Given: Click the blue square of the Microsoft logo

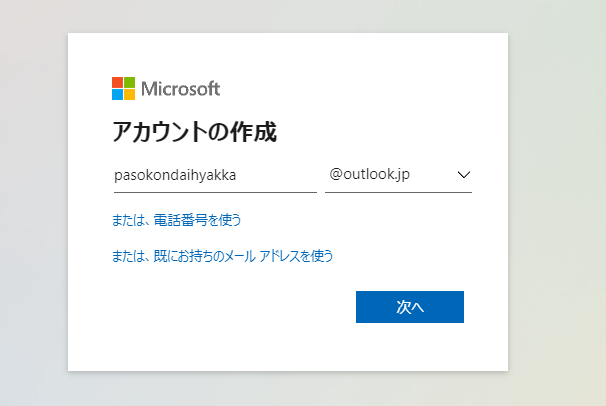Looking at the screenshot, I should click(x=117, y=95).
